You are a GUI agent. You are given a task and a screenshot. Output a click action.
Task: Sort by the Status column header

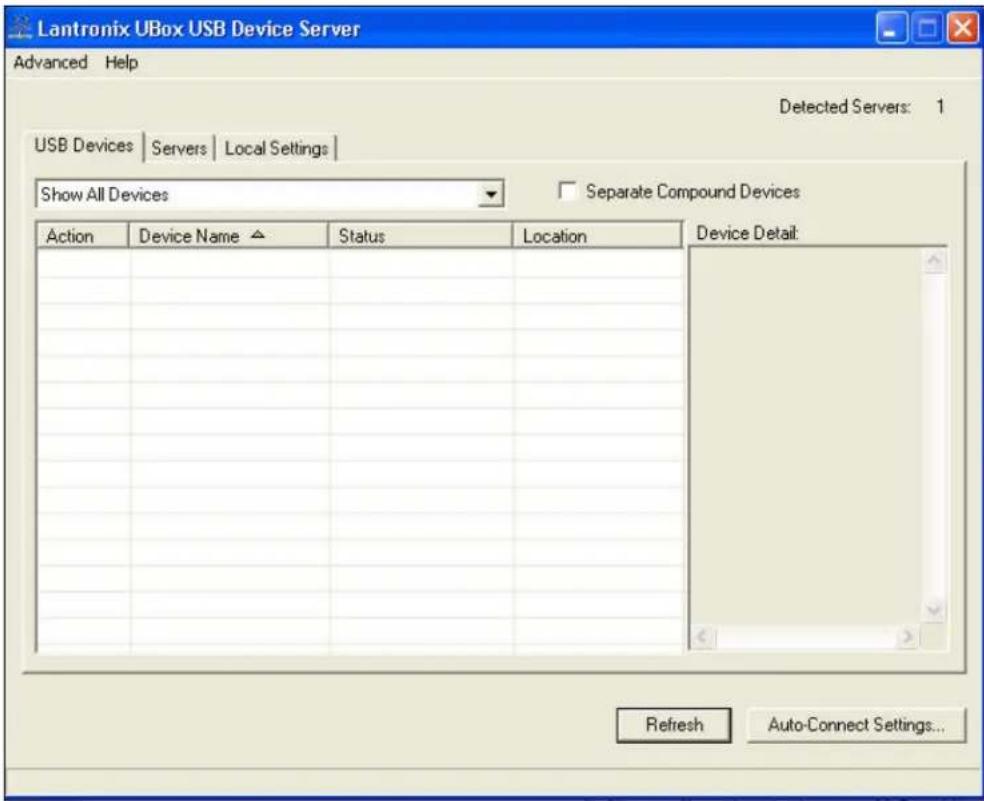tap(420, 236)
